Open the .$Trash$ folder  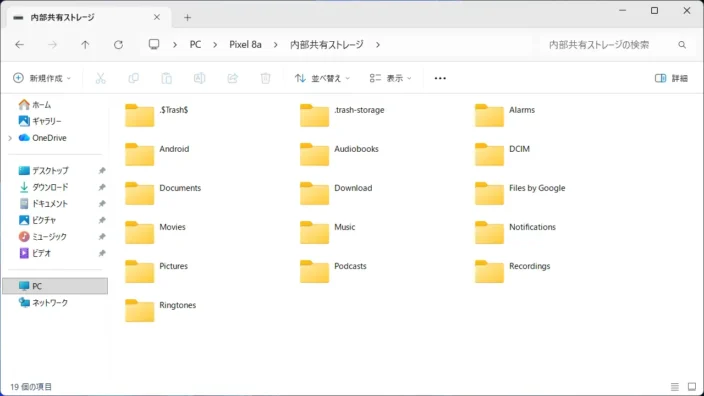[157, 115]
